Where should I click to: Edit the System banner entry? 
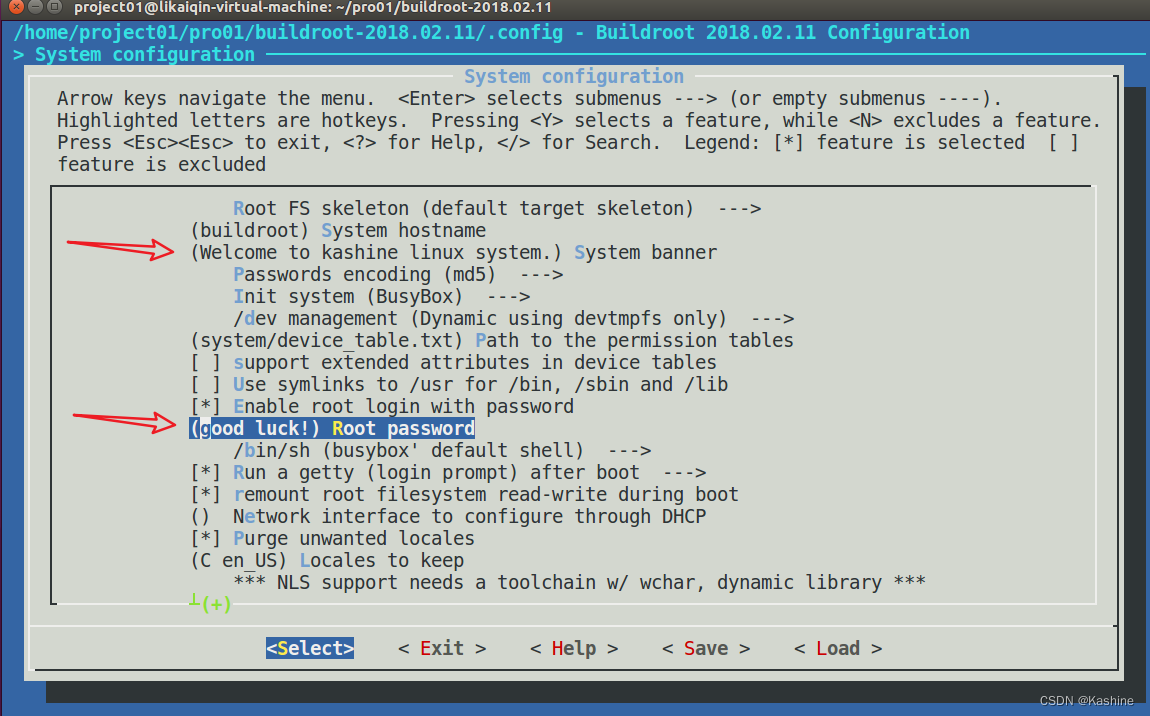pyautogui.click(x=453, y=253)
